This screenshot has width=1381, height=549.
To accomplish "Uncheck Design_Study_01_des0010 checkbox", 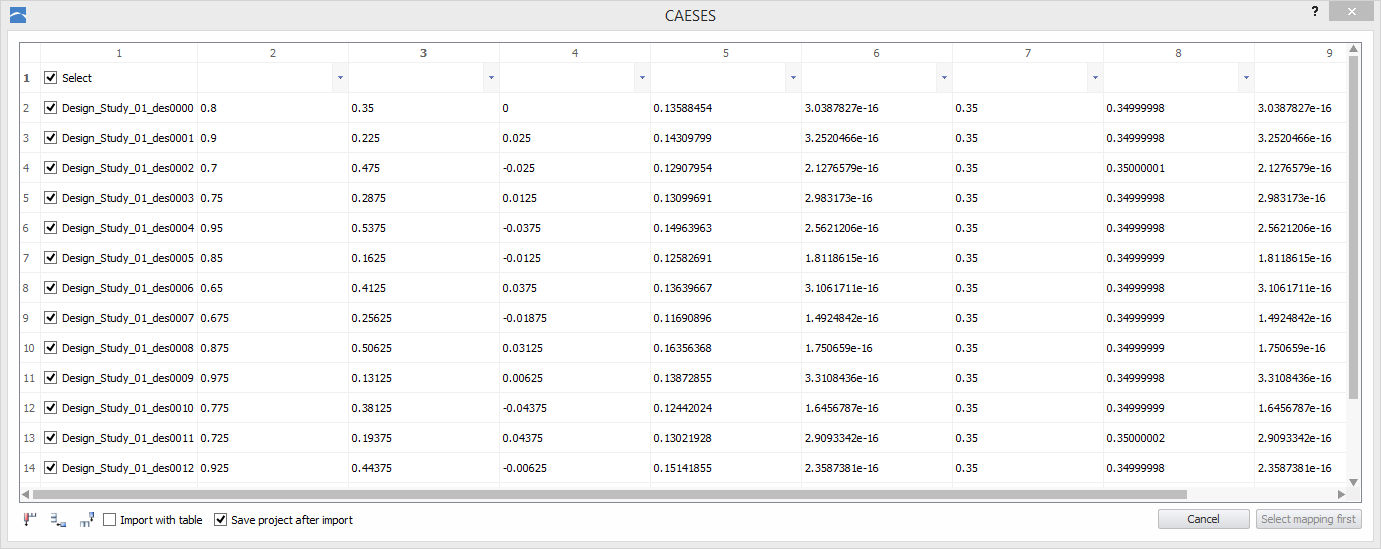I will (51, 408).
